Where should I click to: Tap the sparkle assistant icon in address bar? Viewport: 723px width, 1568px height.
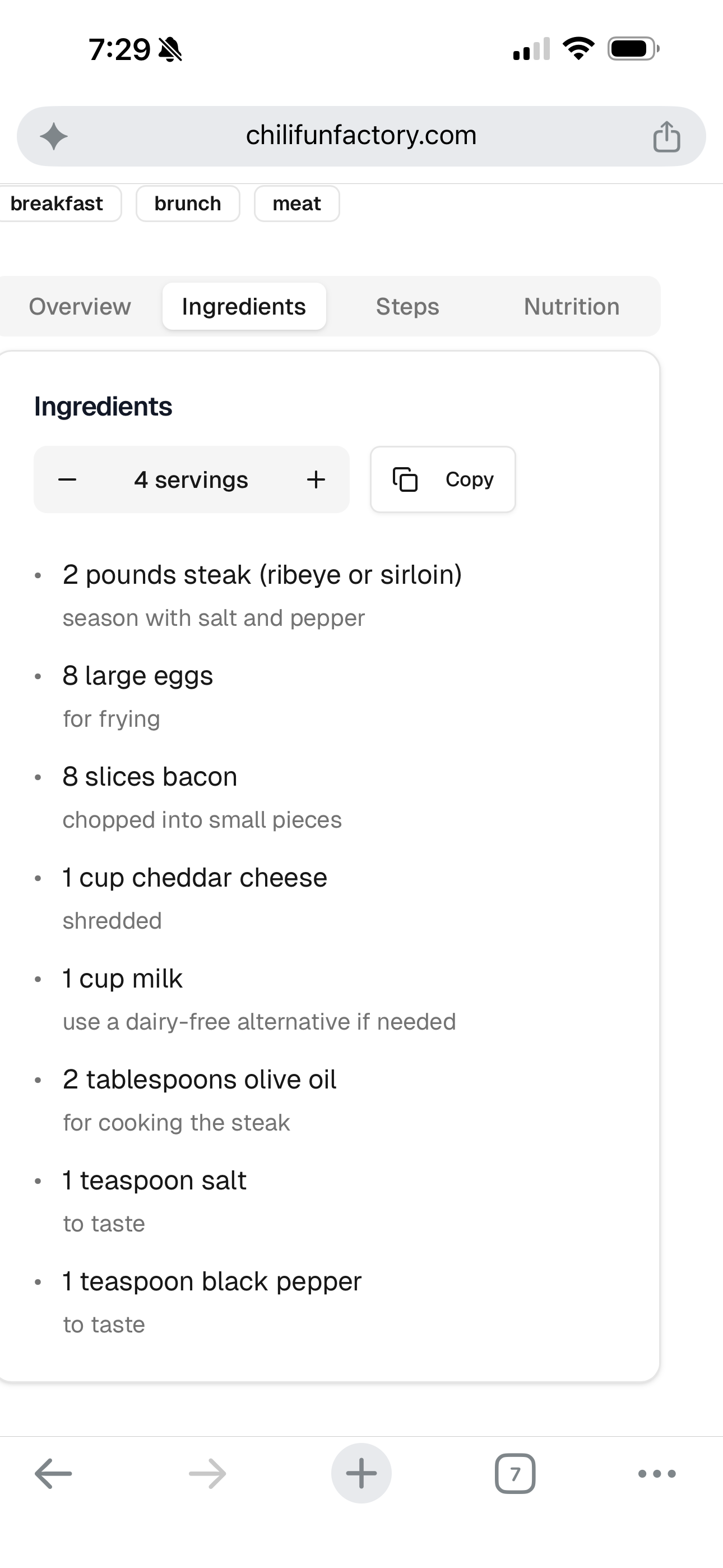pos(54,136)
